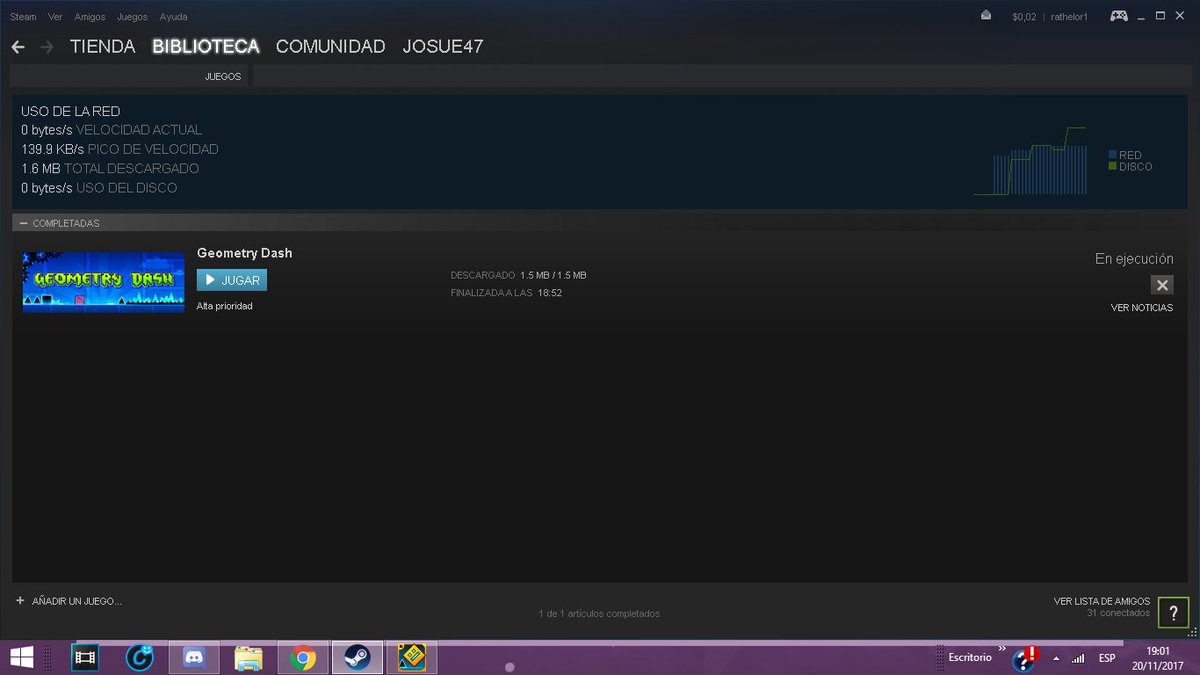Click the DESCARGADO 1.5 MB / 1.5 MB text
1200x675 pixels.
518,275
